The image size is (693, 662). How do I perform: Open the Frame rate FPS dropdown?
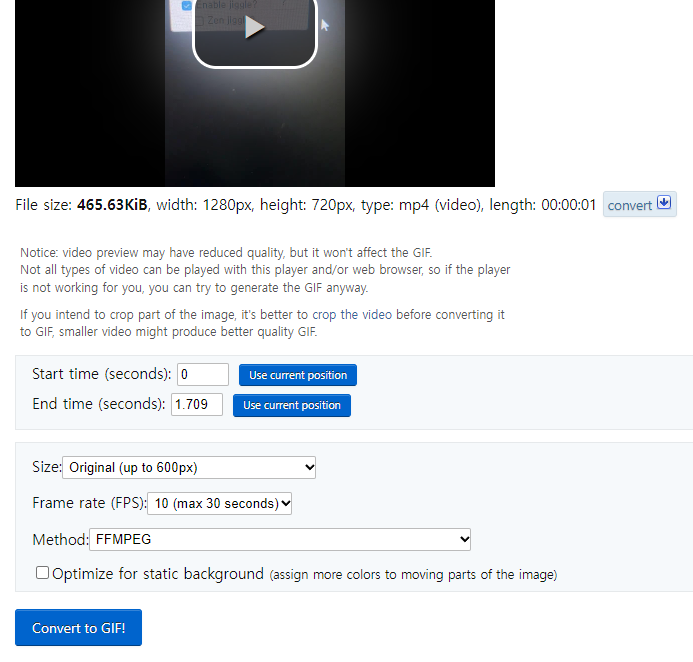coord(220,503)
